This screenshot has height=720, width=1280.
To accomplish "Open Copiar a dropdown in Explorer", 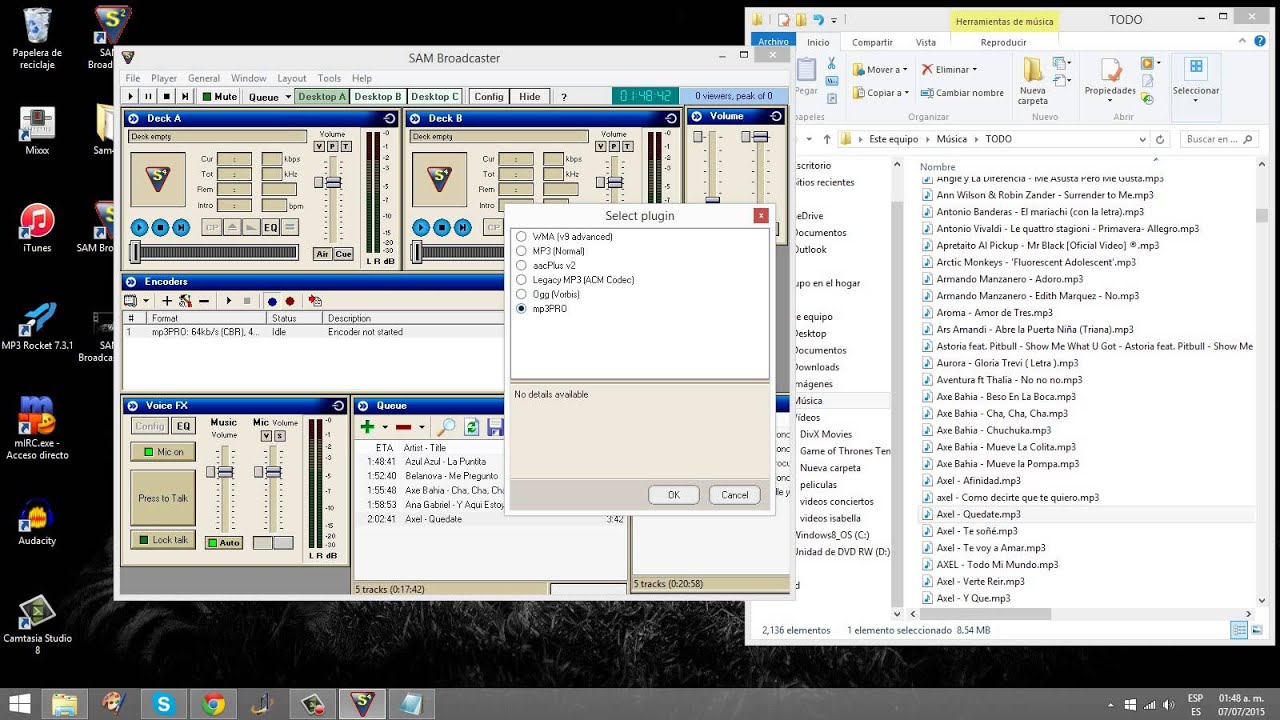I will (880, 93).
